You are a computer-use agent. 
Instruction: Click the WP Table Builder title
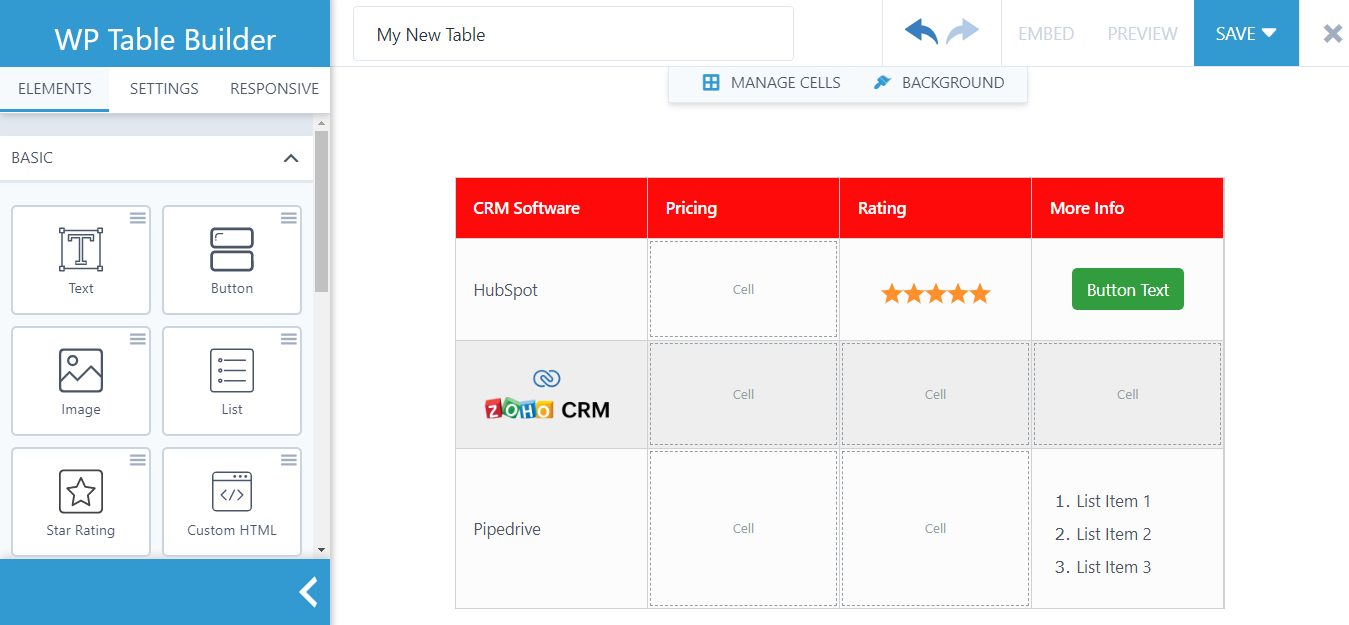click(x=165, y=39)
